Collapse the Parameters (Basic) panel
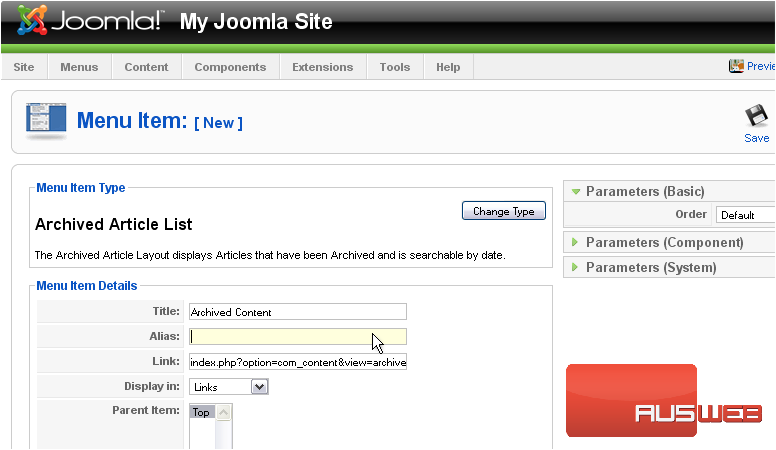This screenshot has height=450, width=776. click(669, 192)
